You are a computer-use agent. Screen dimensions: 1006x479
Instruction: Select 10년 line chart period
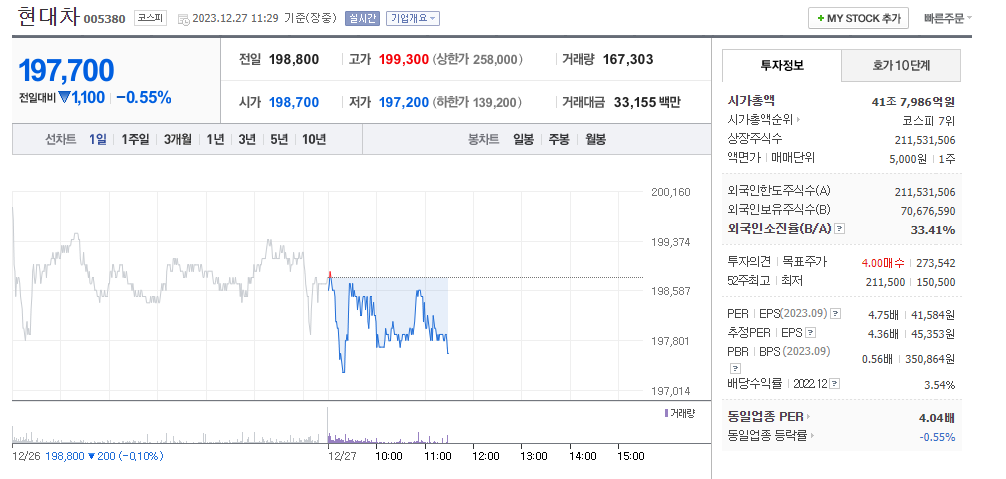click(x=314, y=139)
